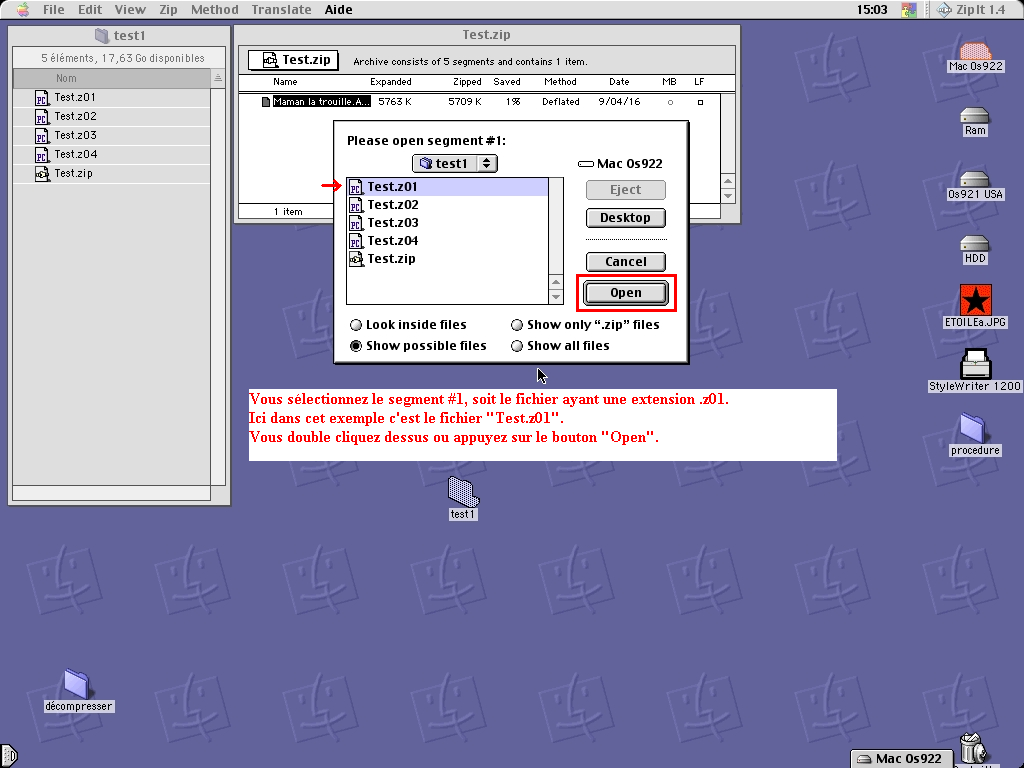Open the décompresser folder on desktop

[77, 684]
